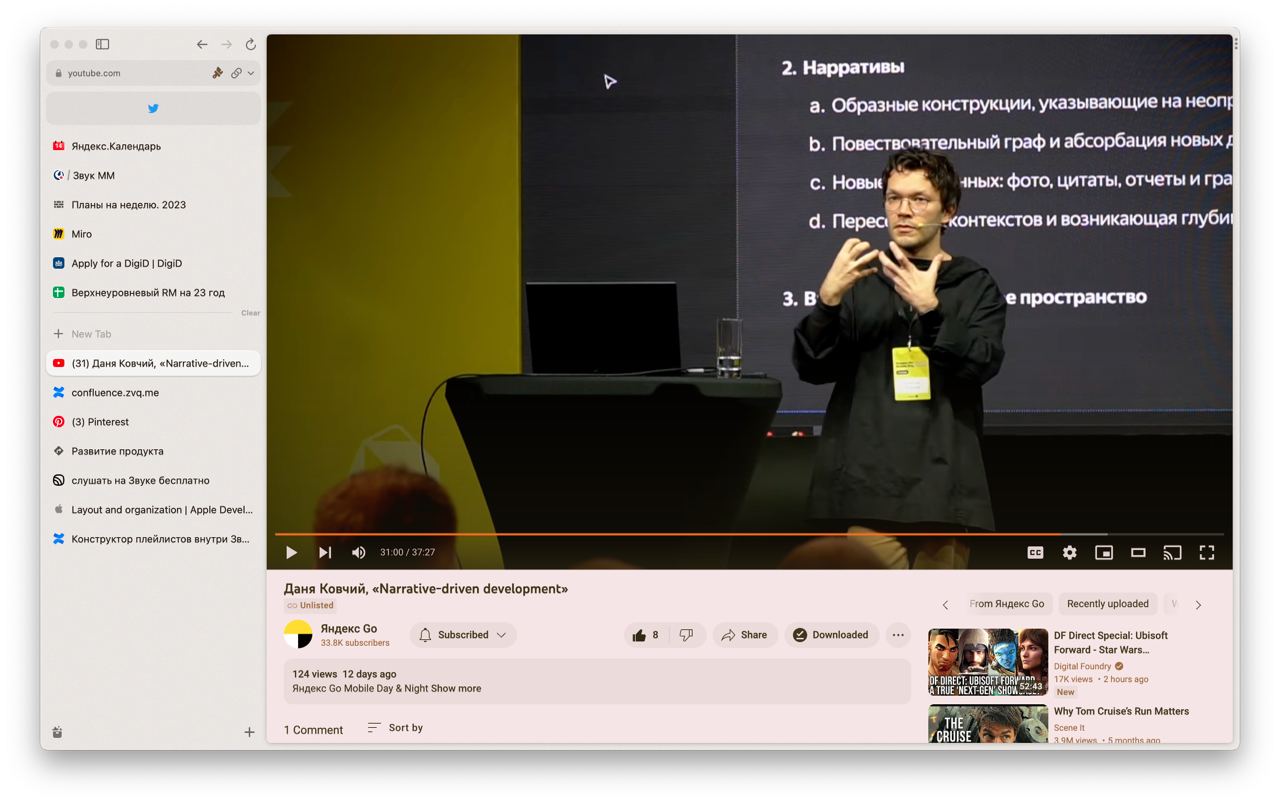The image size is (1280, 803).
Task: Seek on the video progress bar
Action: click(x=749, y=534)
